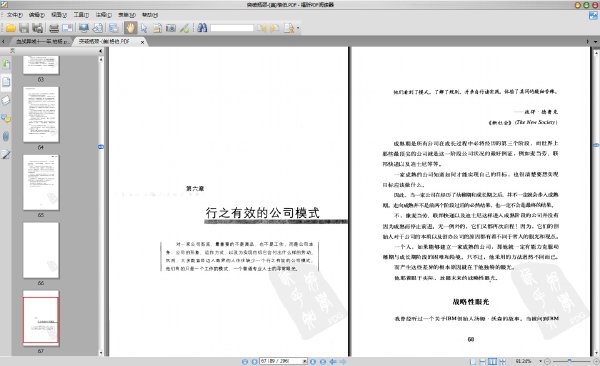This screenshot has width=600, height=366.
Task: Select page 65 thumbnail
Action: pos(41,182)
